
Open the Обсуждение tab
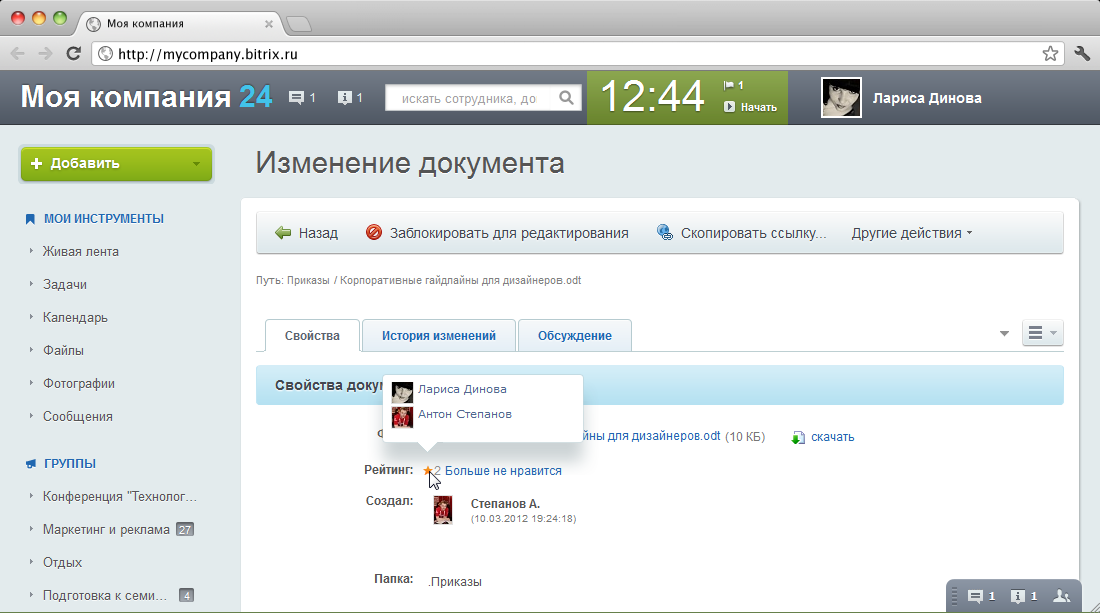[x=575, y=335]
